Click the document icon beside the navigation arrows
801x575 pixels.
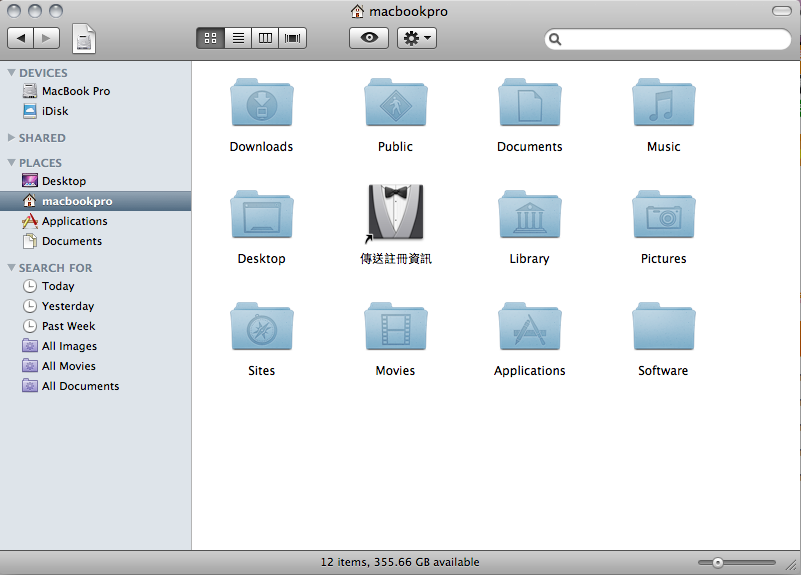point(84,39)
